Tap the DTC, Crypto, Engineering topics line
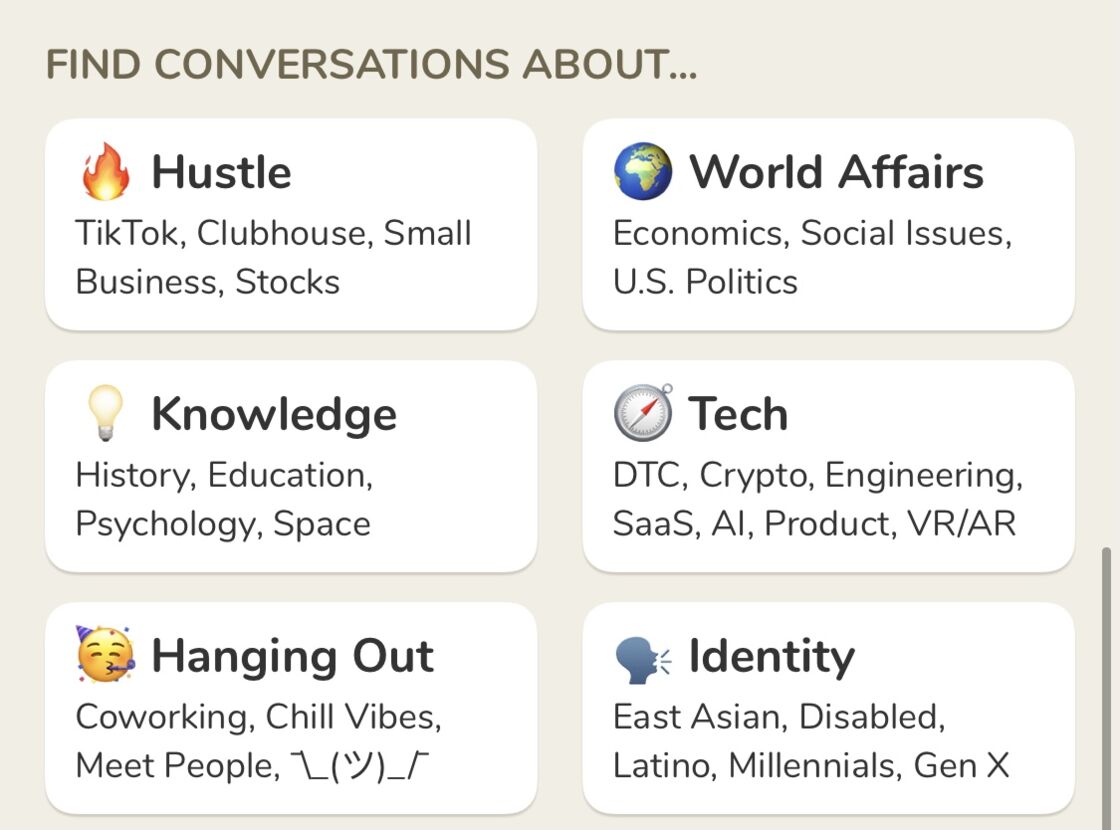Image resolution: width=1120 pixels, height=830 pixels. click(818, 476)
